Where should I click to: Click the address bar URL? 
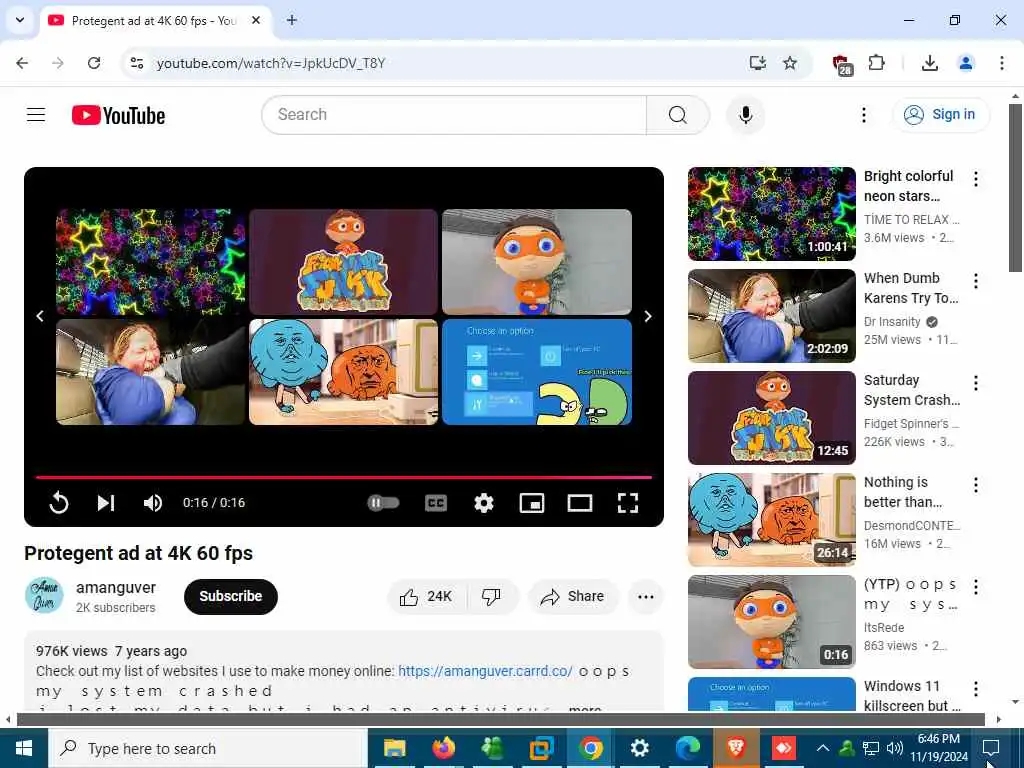tap(270, 63)
